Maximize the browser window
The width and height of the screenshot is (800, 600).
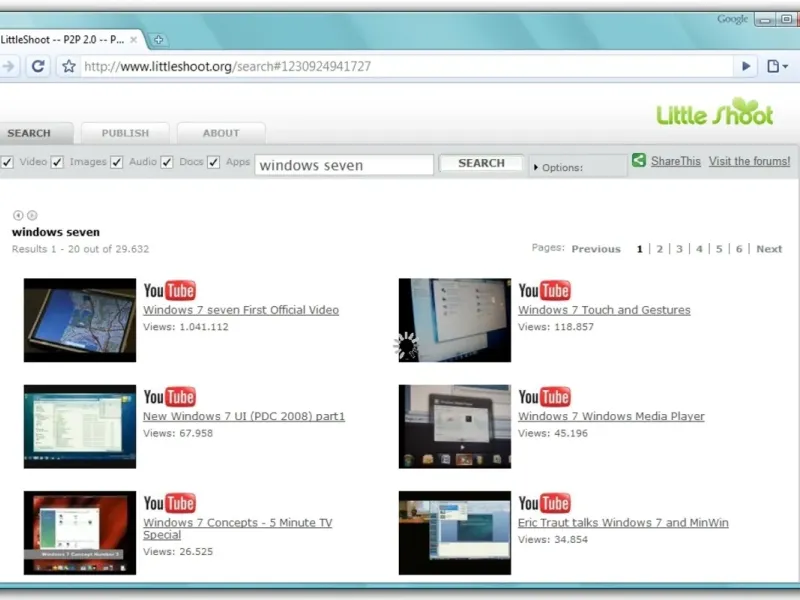click(786, 20)
